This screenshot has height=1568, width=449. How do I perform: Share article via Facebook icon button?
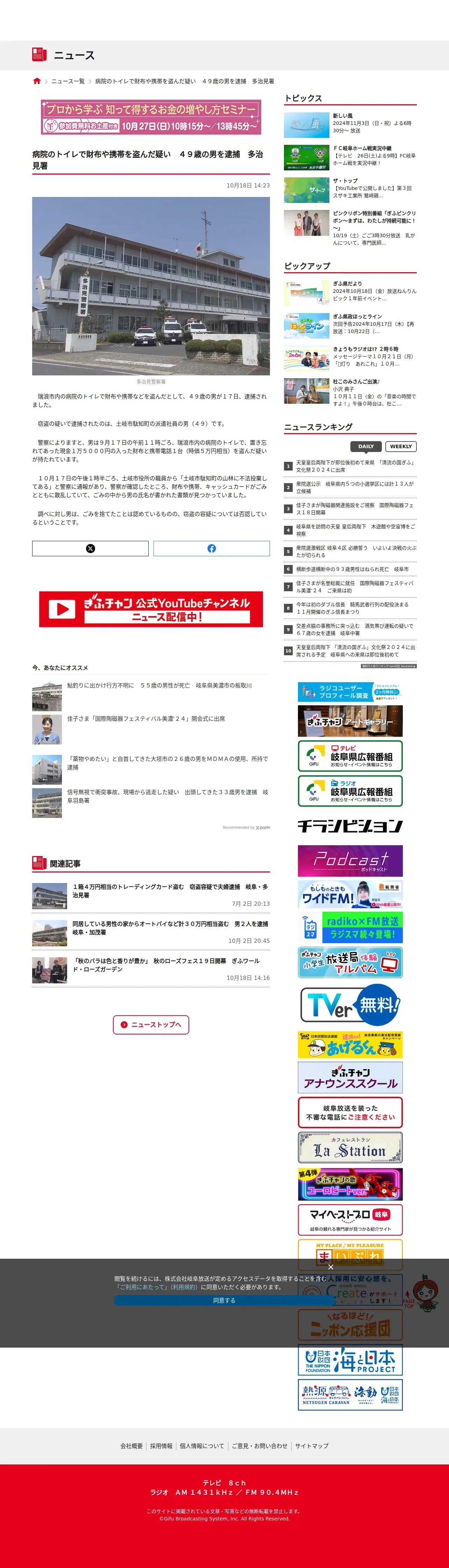point(211,549)
